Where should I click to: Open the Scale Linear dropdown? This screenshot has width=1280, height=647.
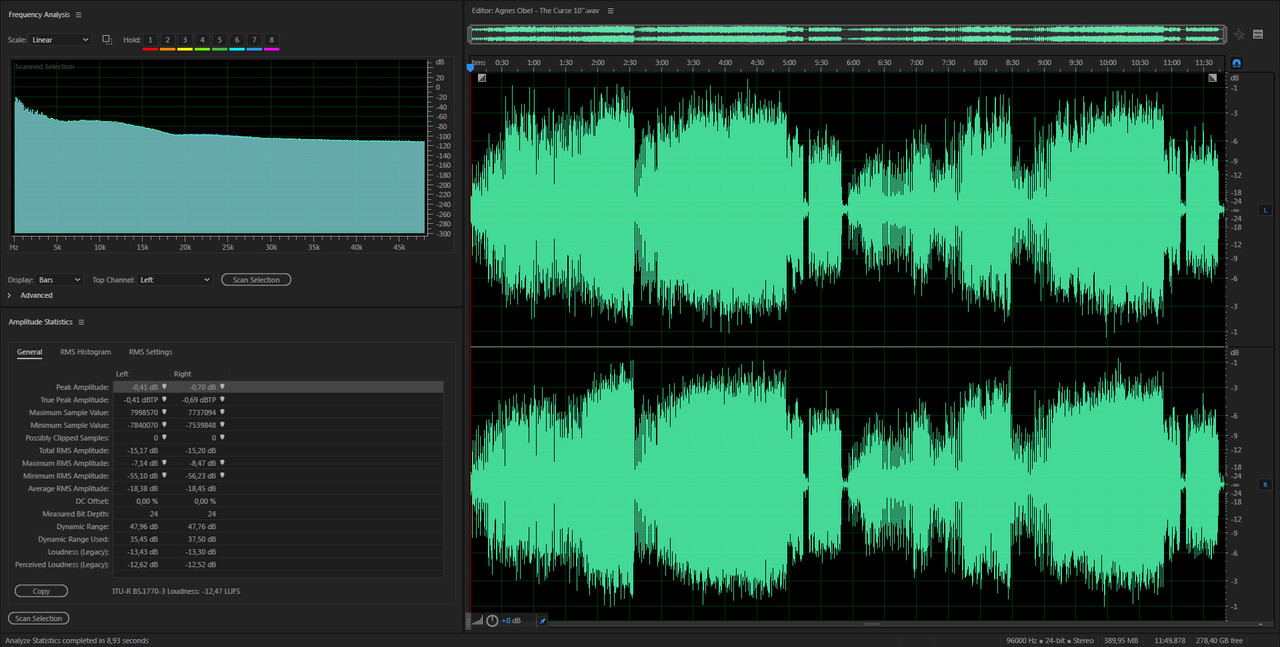pyautogui.click(x=60, y=40)
